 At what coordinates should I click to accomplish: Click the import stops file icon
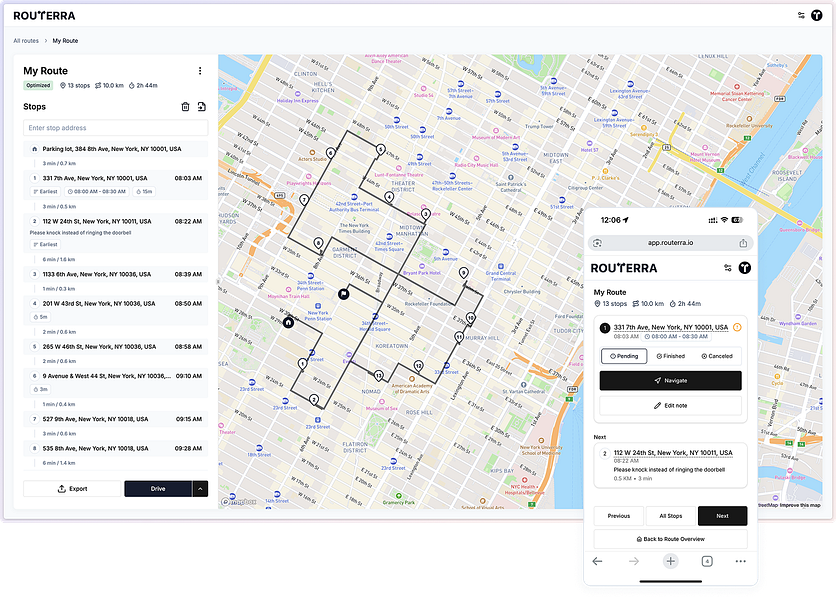202,107
